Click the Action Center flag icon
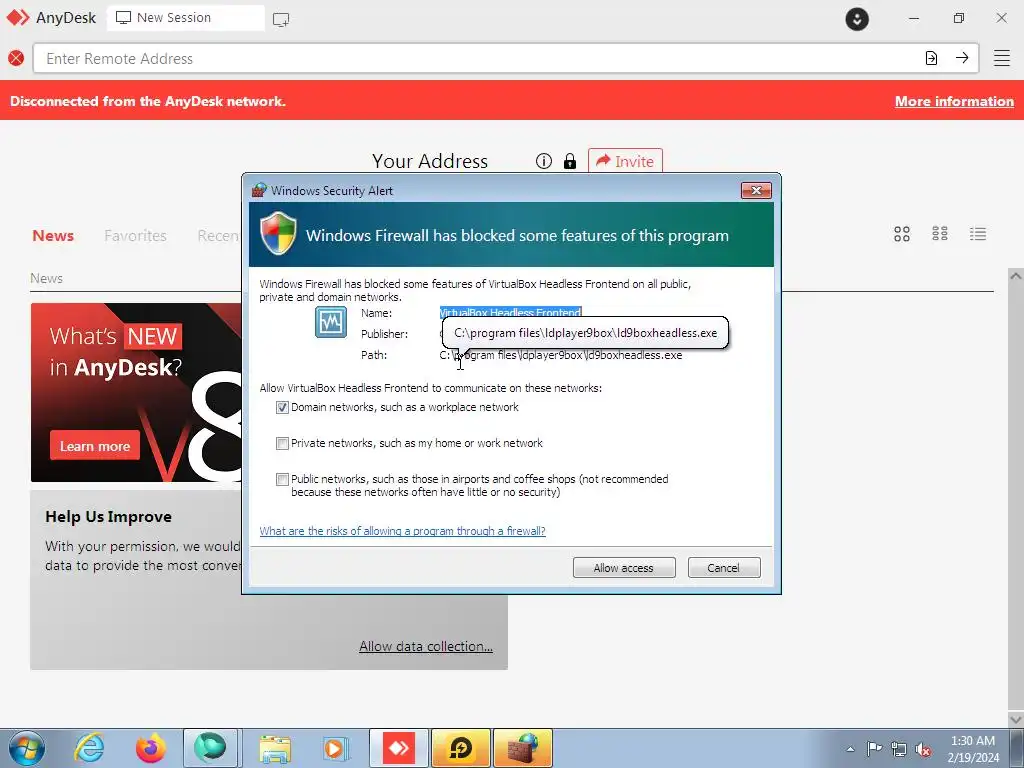 coord(874,748)
